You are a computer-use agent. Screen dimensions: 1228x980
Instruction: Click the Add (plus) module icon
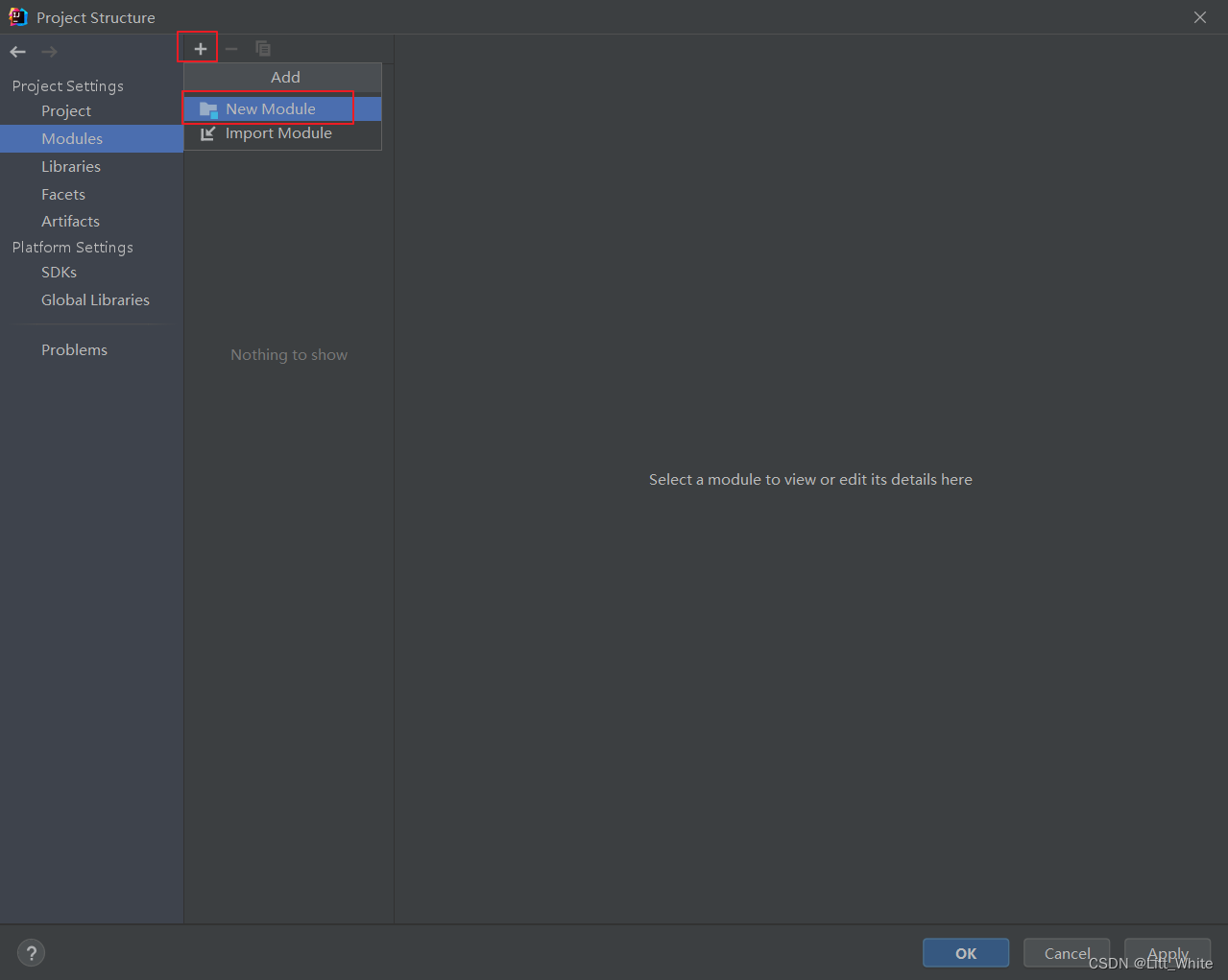coord(200,48)
